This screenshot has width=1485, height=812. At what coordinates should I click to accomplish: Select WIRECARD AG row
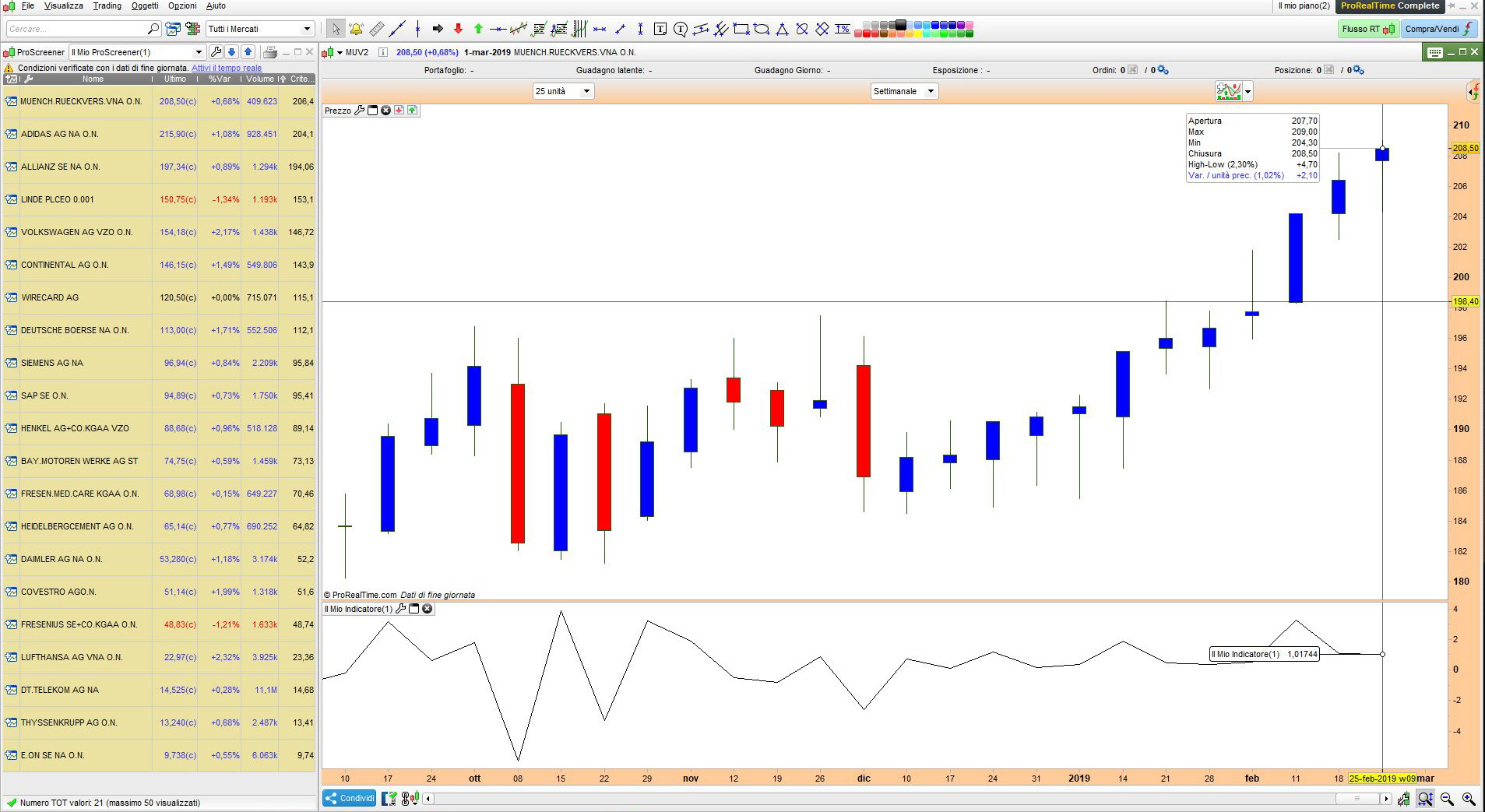point(159,297)
